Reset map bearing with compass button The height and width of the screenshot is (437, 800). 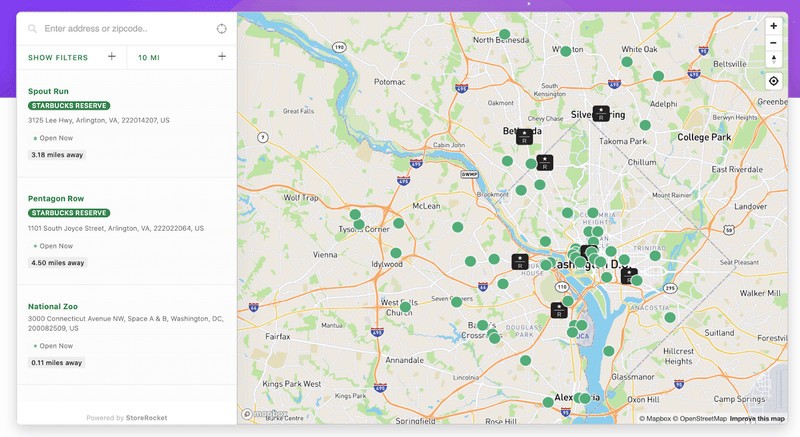point(773,60)
